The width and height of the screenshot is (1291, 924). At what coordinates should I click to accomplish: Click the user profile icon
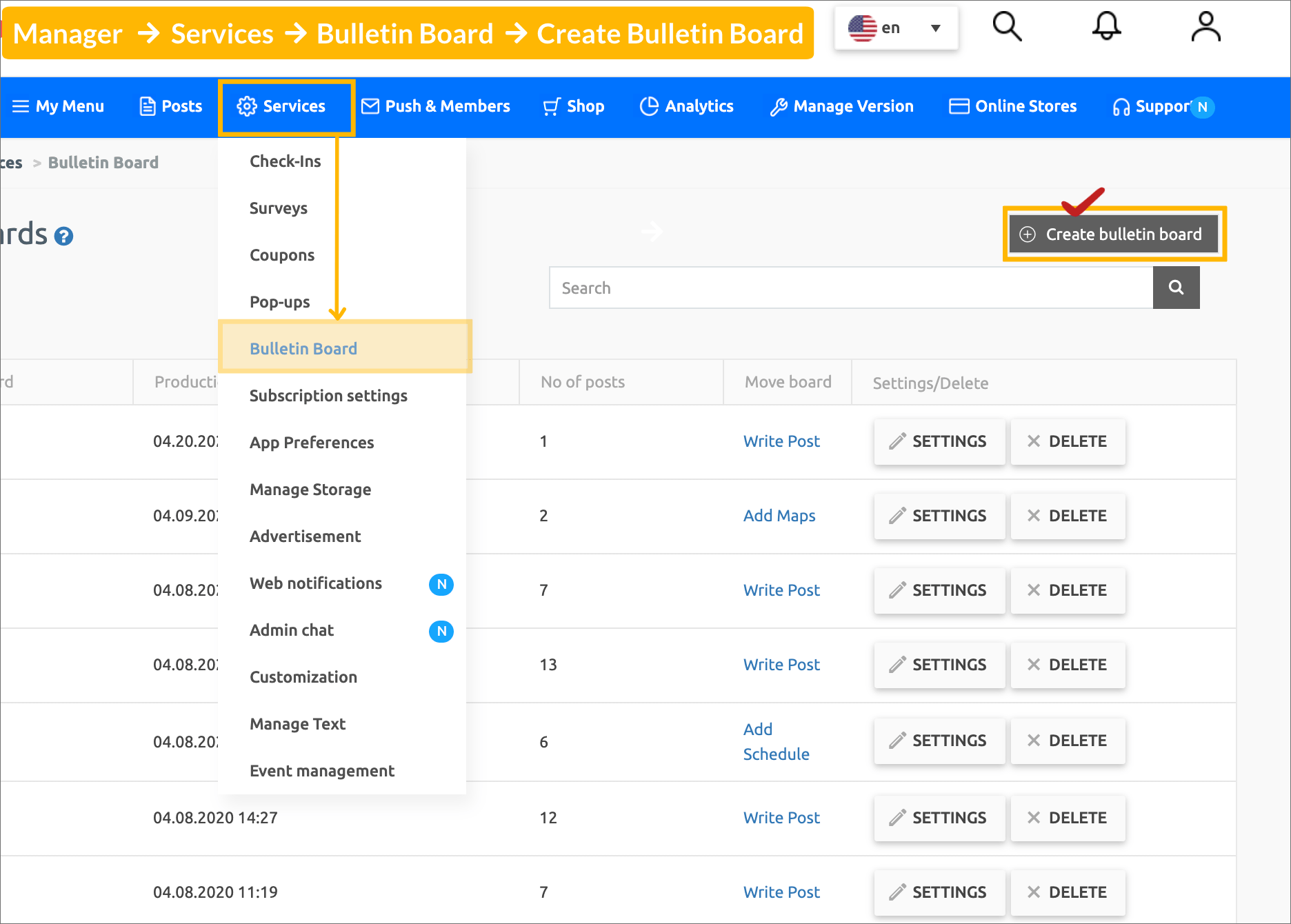pyautogui.click(x=1205, y=28)
